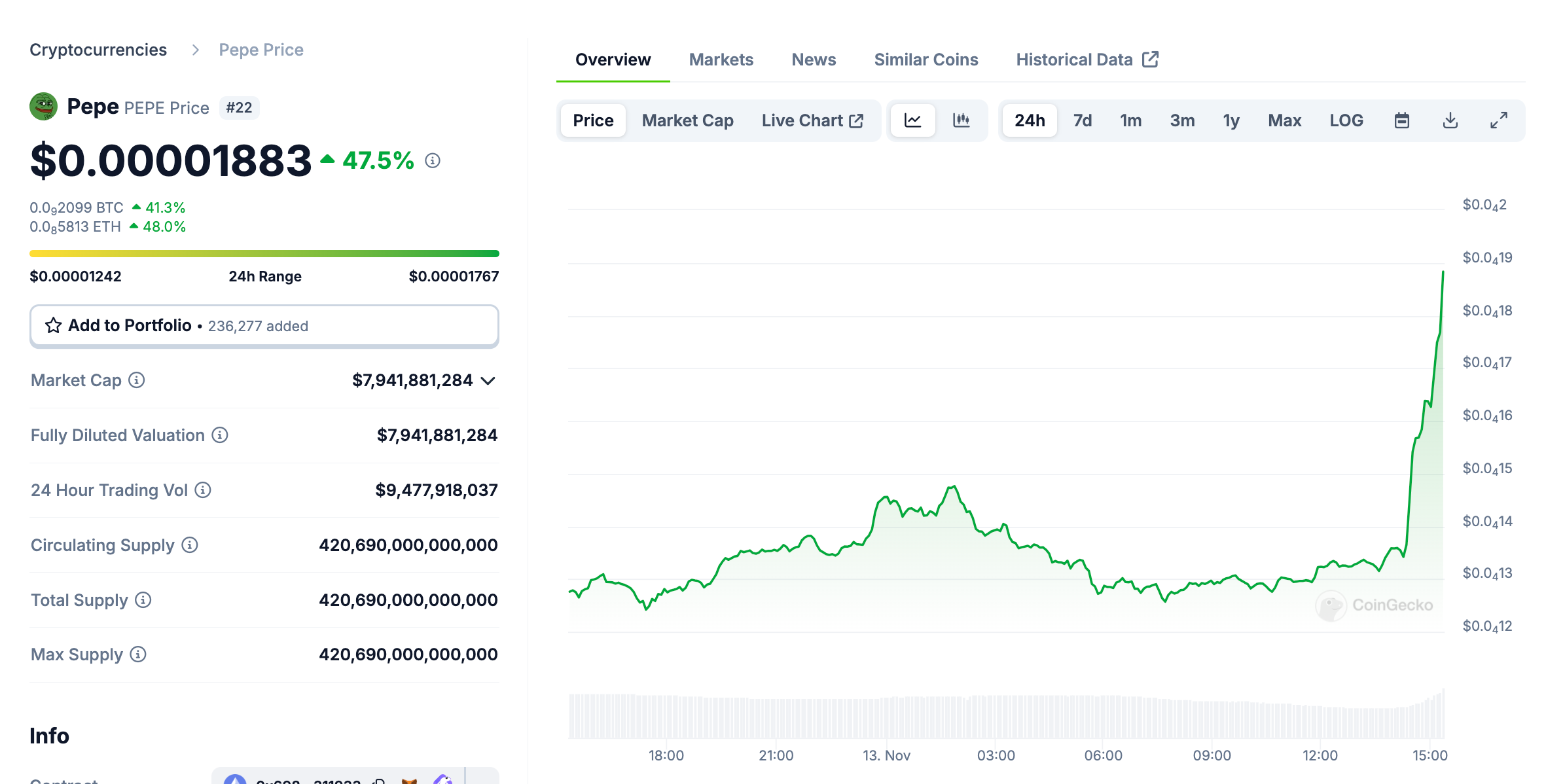Select the Max time range

pos(1284,120)
